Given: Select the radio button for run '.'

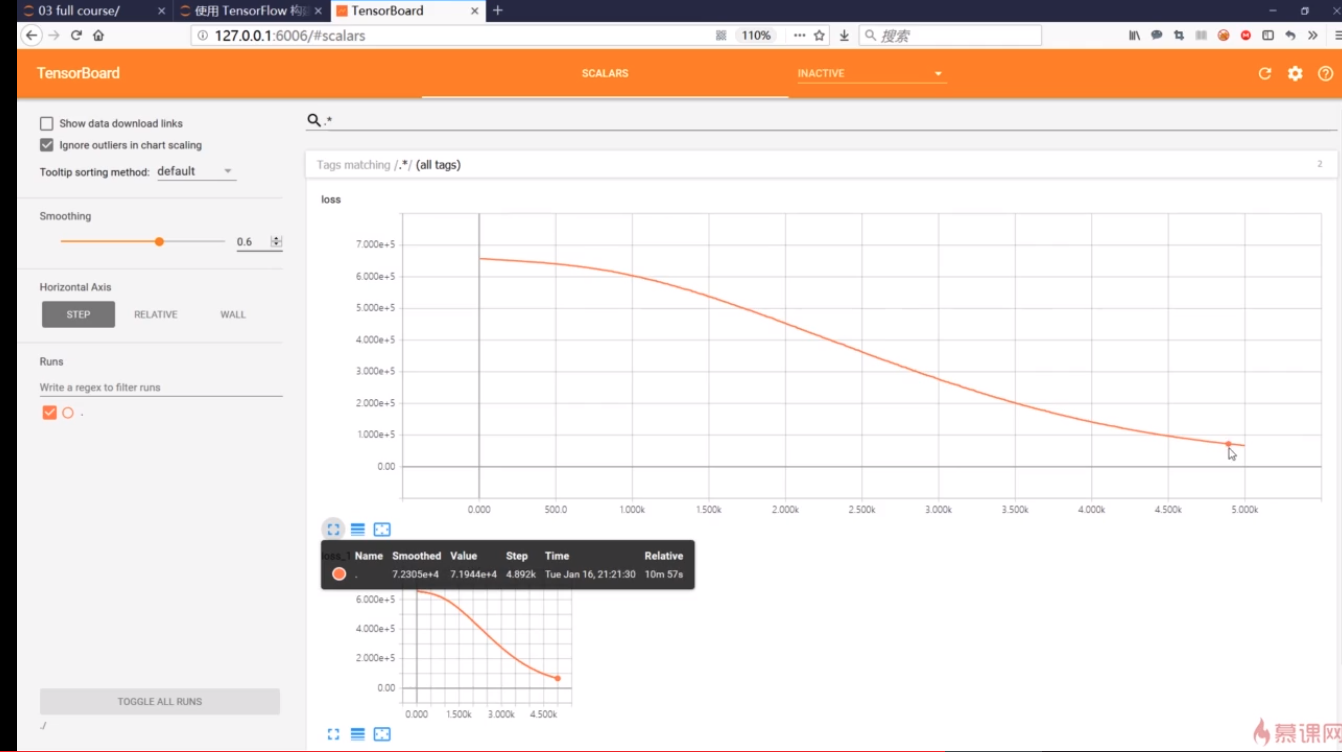Looking at the screenshot, I should click(68, 412).
